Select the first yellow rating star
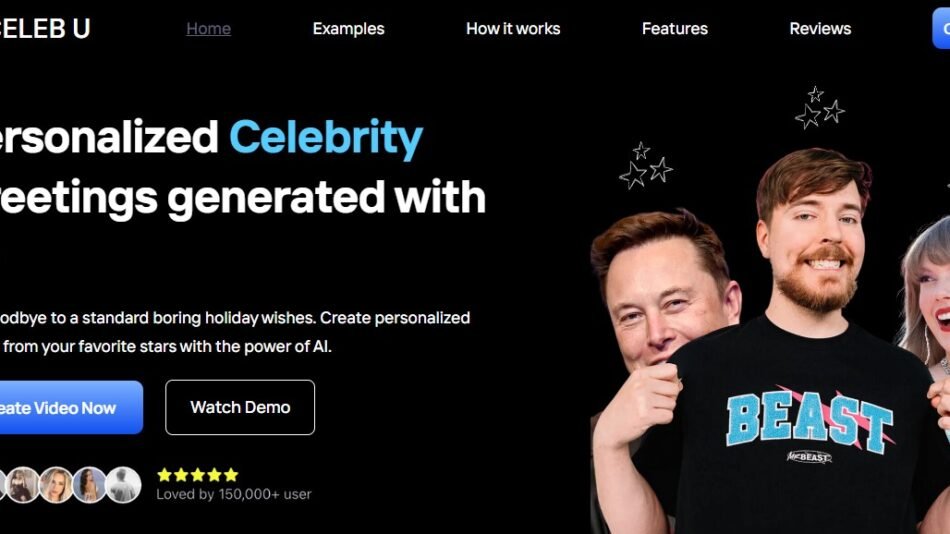Image resolution: width=950 pixels, height=534 pixels. point(164,475)
